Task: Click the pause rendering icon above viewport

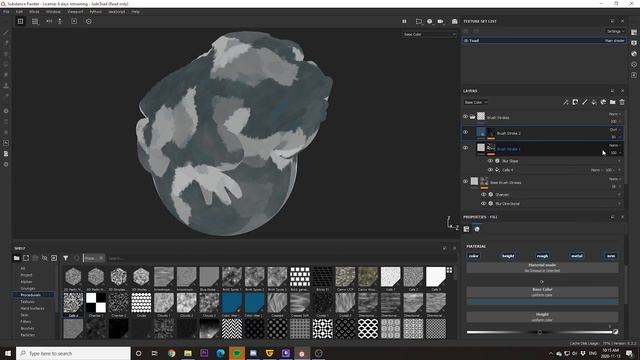Action: [404, 21]
